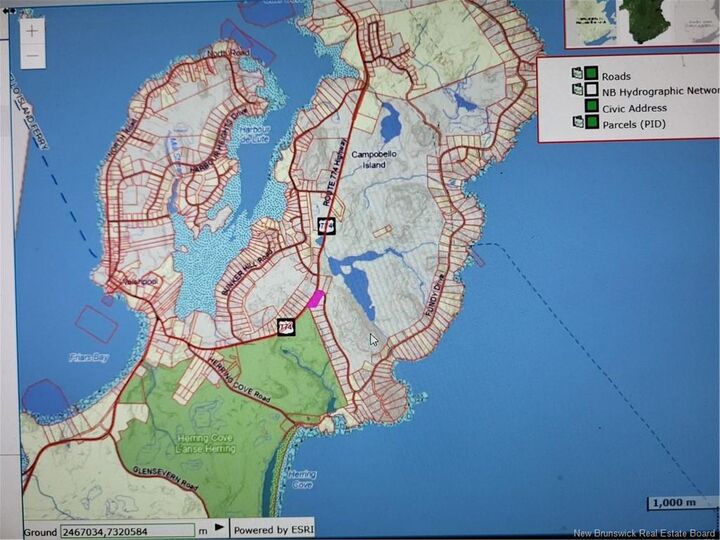Click the 'BUNKER HILL Road' label
Image resolution: width=720 pixels, height=540 pixels.
tap(247, 272)
